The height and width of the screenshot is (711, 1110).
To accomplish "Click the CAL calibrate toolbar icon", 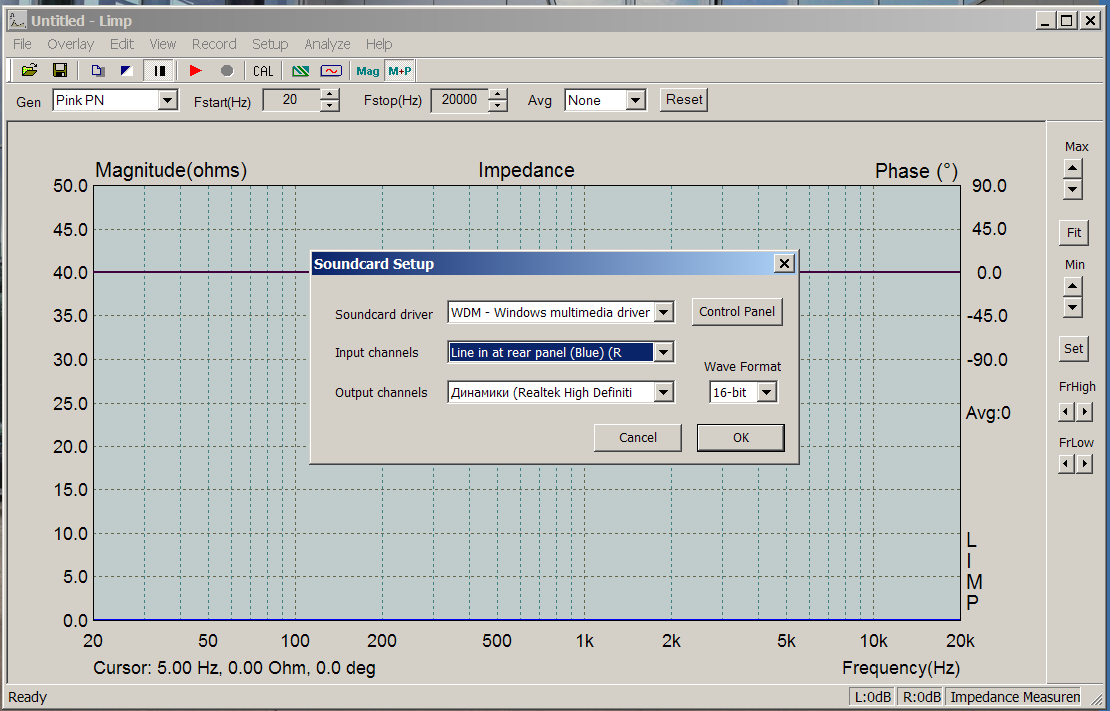I will tap(263, 70).
